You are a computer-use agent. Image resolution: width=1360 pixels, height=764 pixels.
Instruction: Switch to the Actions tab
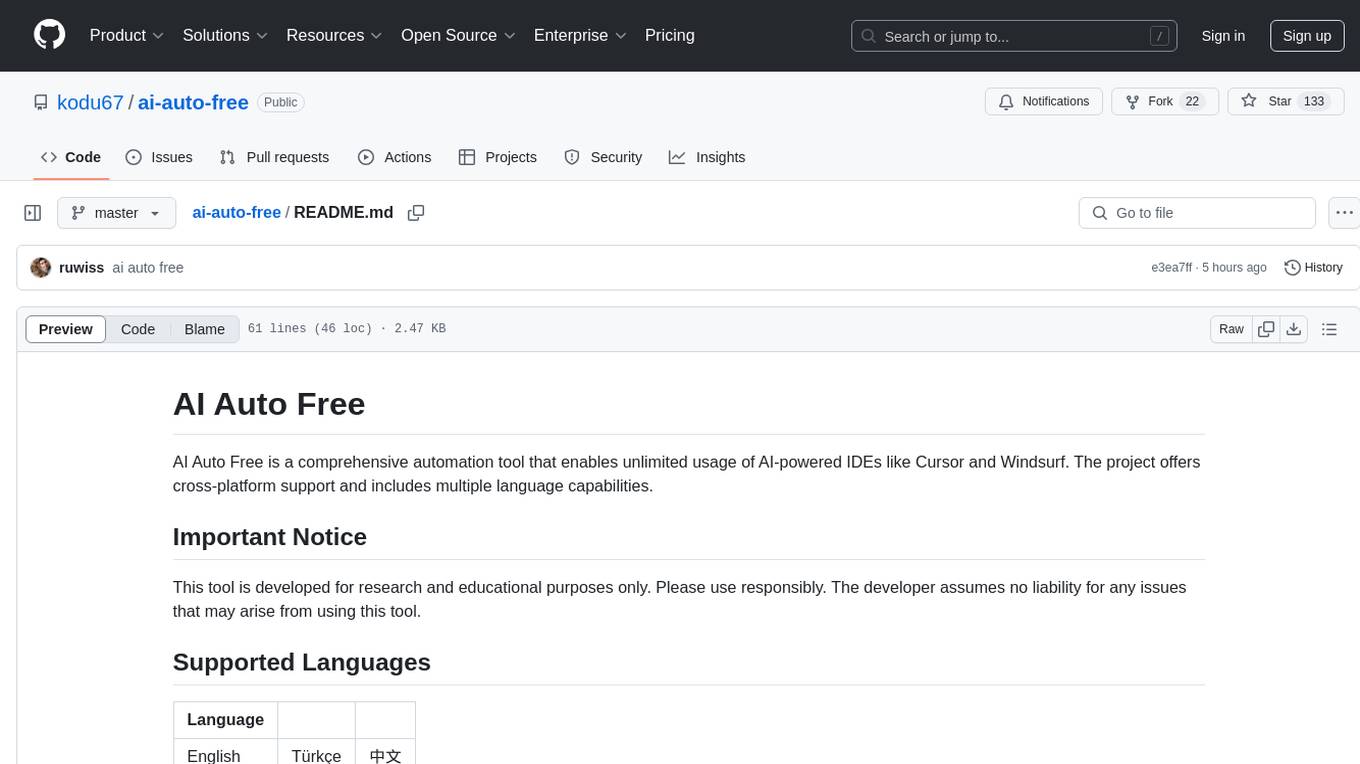(395, 157)
